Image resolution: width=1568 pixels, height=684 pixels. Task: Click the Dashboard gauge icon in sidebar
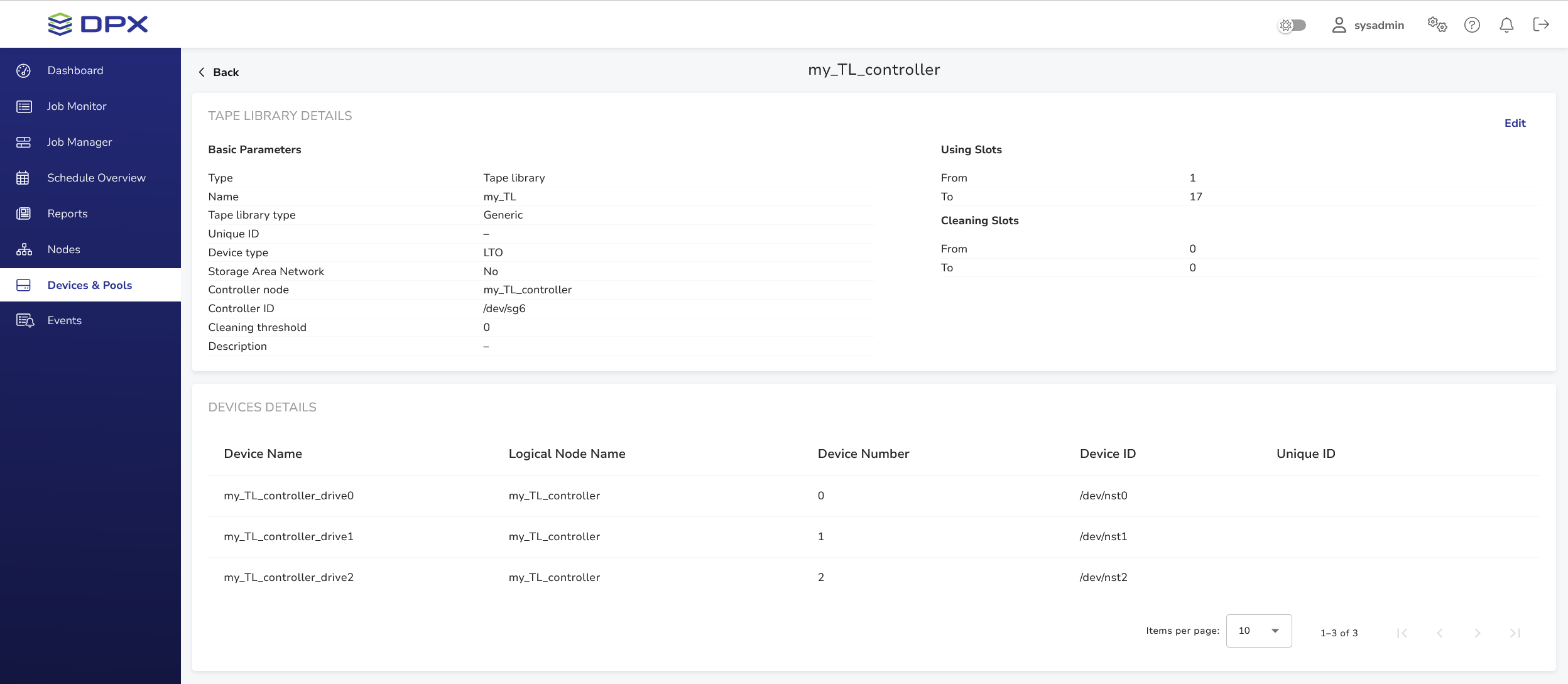click(24, 70)
